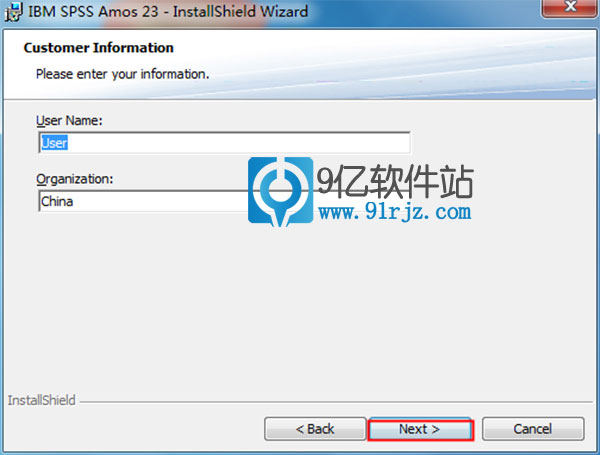Click the Next > button
The image size is (600, 455).
(420, 429)
